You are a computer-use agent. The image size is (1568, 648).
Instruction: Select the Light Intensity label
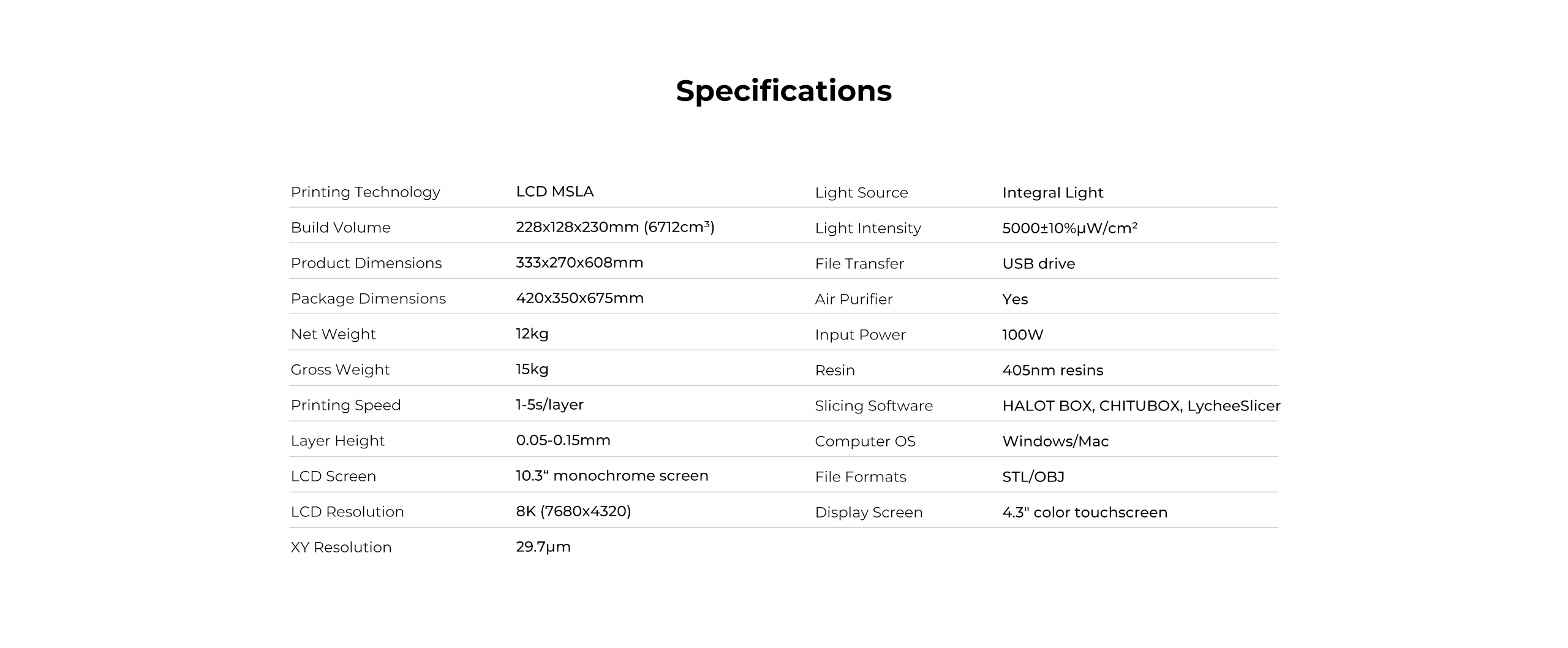click(x=867, y=228)
